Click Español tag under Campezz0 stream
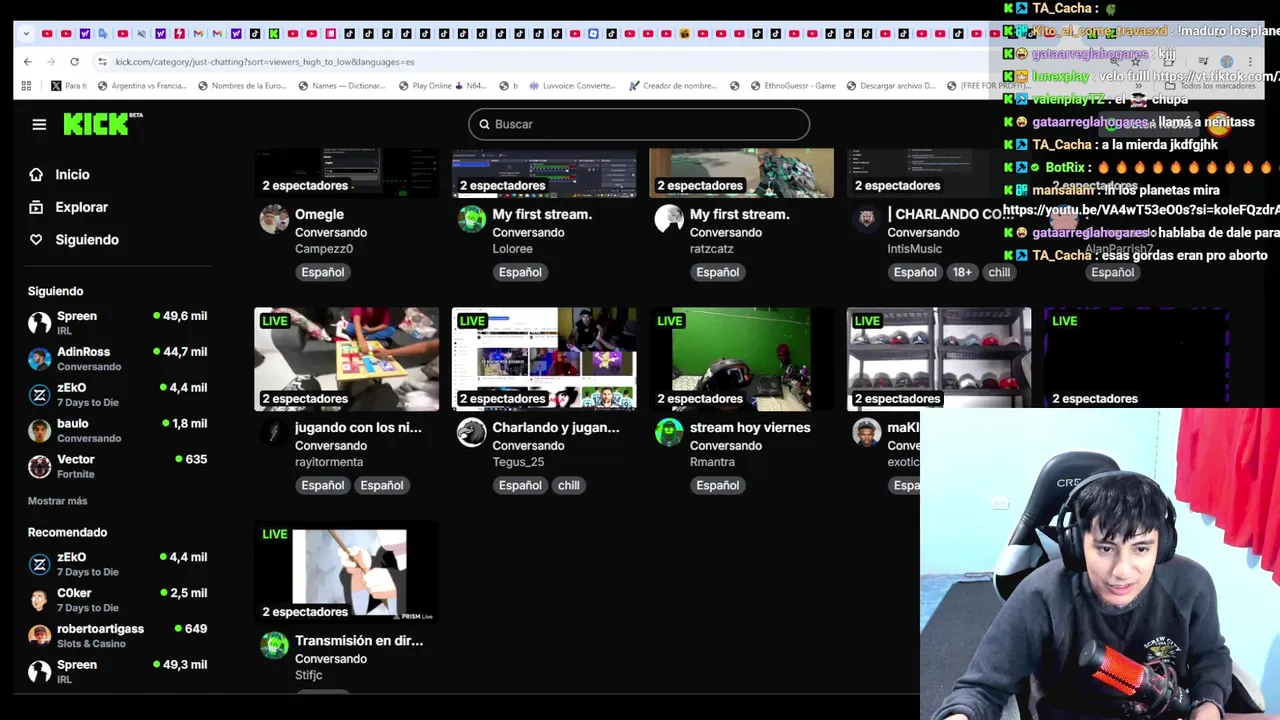Screen dimensions: 1280x720 (322, 272)
